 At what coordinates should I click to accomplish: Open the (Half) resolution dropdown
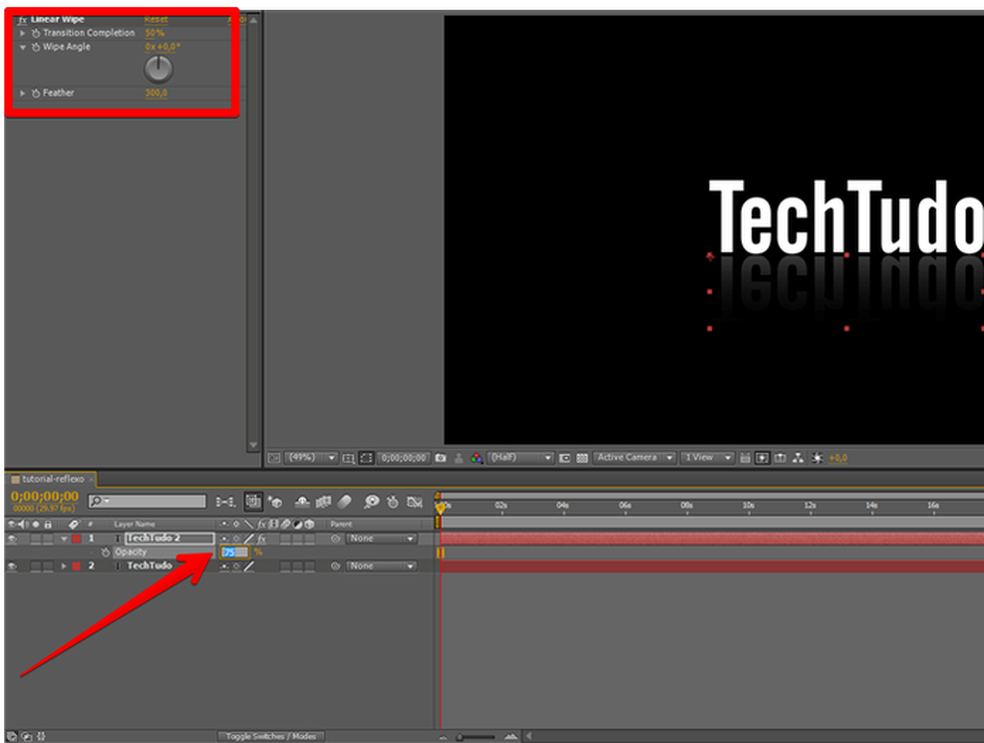[x=521, y=458]
